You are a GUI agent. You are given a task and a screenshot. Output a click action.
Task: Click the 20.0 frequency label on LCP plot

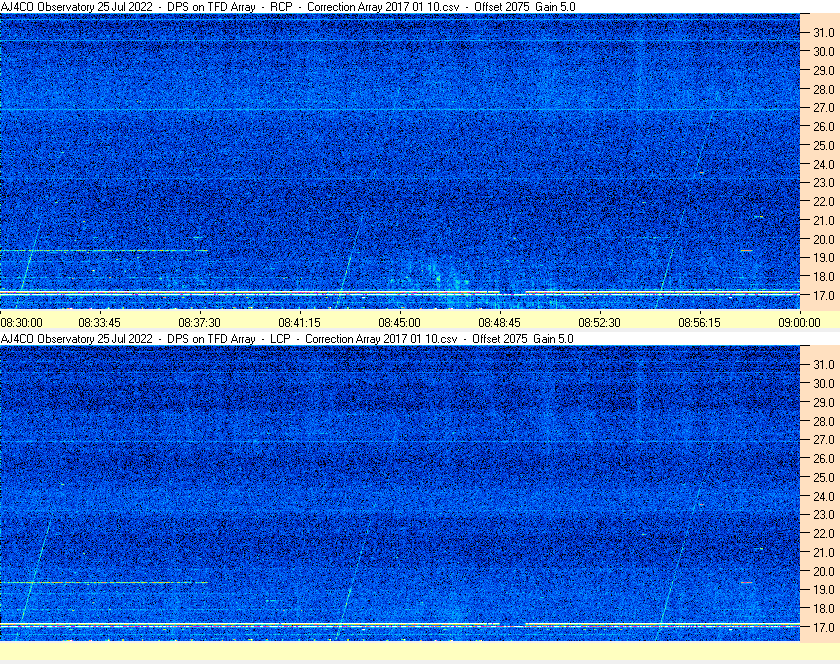pos(824,571)
